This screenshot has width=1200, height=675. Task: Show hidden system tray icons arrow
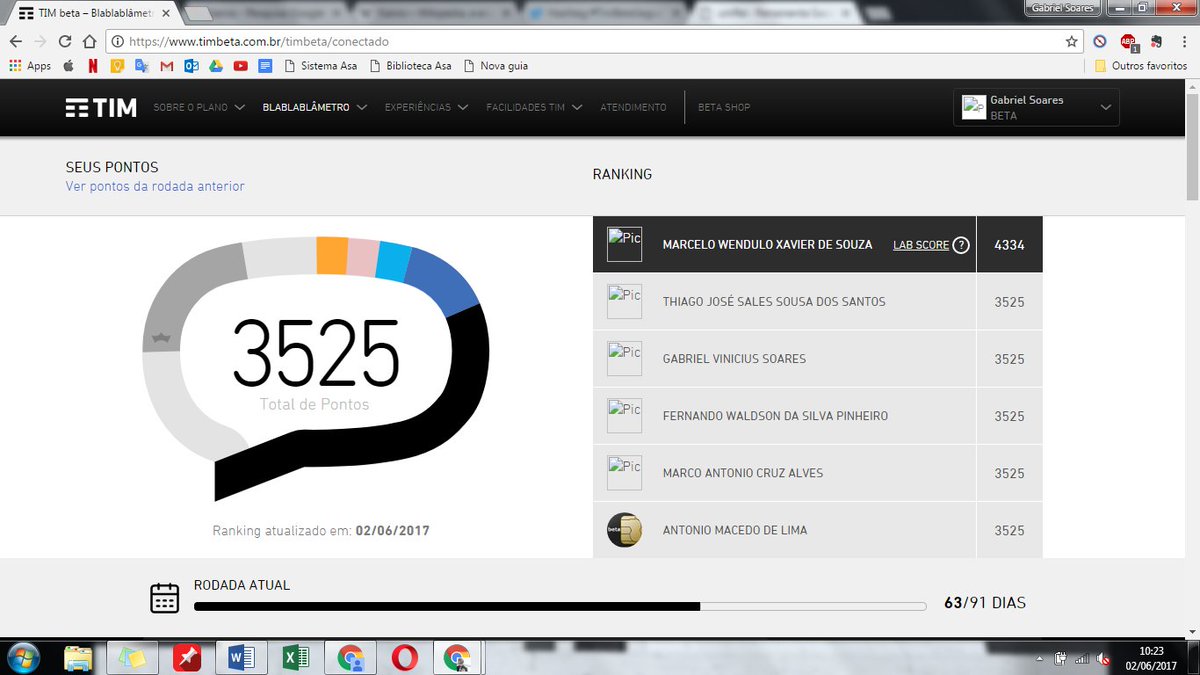pyautogui.click(x=1041, y=658)
